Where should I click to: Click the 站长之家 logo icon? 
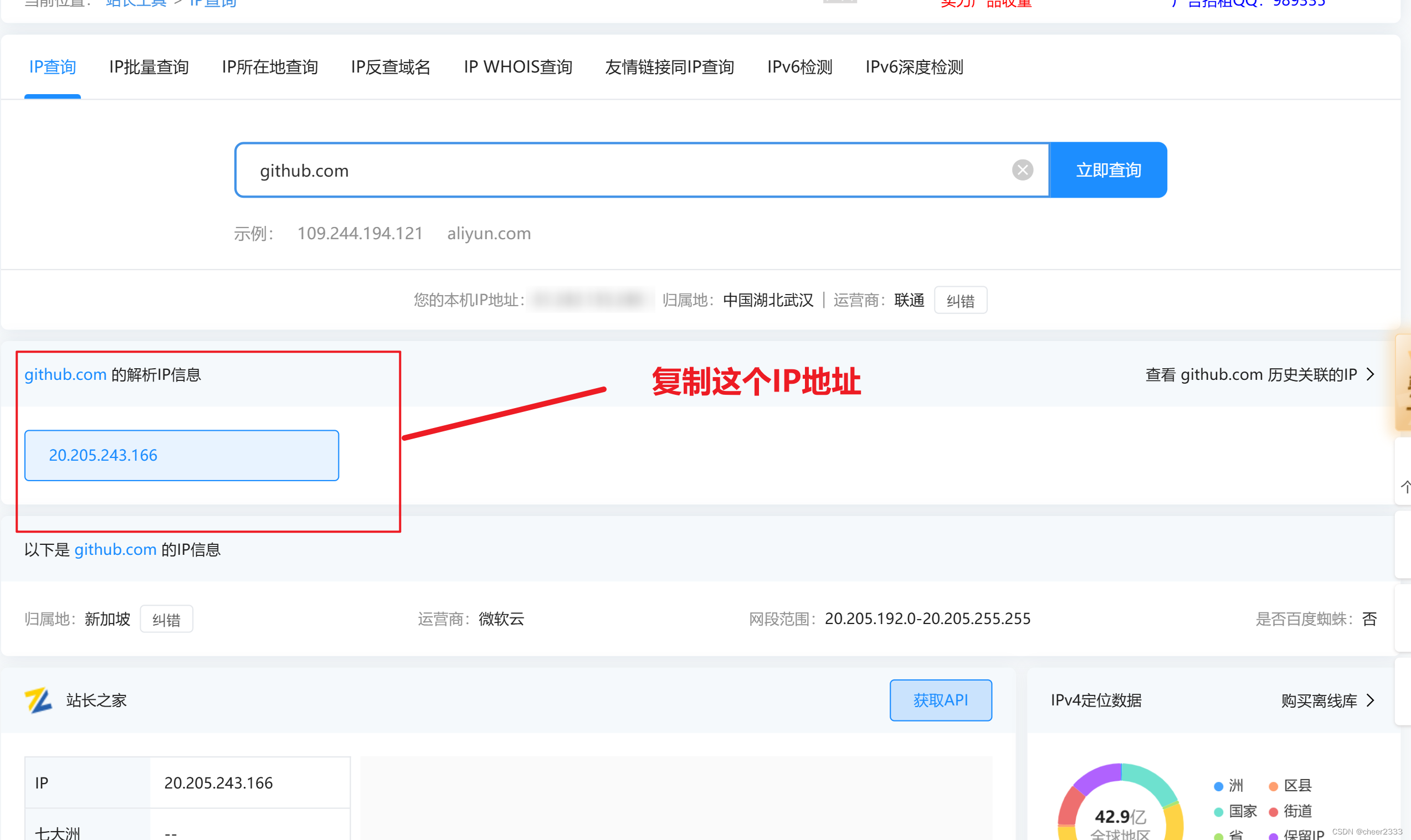[39, 700]
